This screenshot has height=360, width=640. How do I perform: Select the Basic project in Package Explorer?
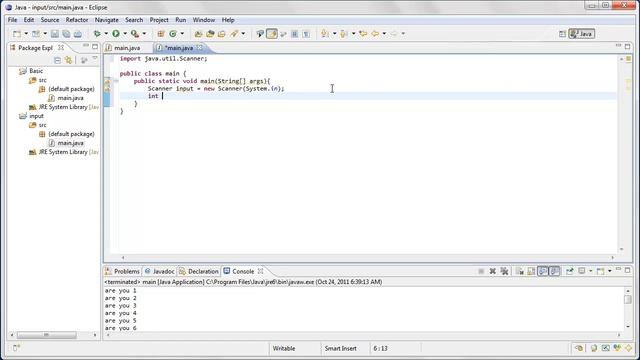[36, 71]
